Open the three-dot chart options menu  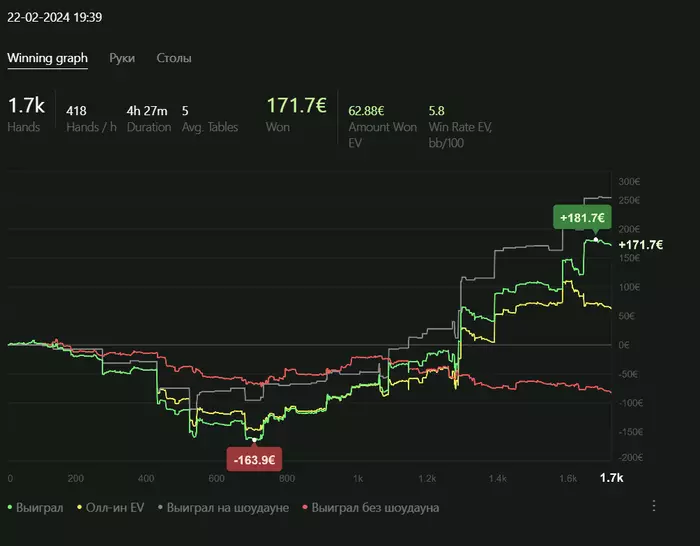coord(654,506)
